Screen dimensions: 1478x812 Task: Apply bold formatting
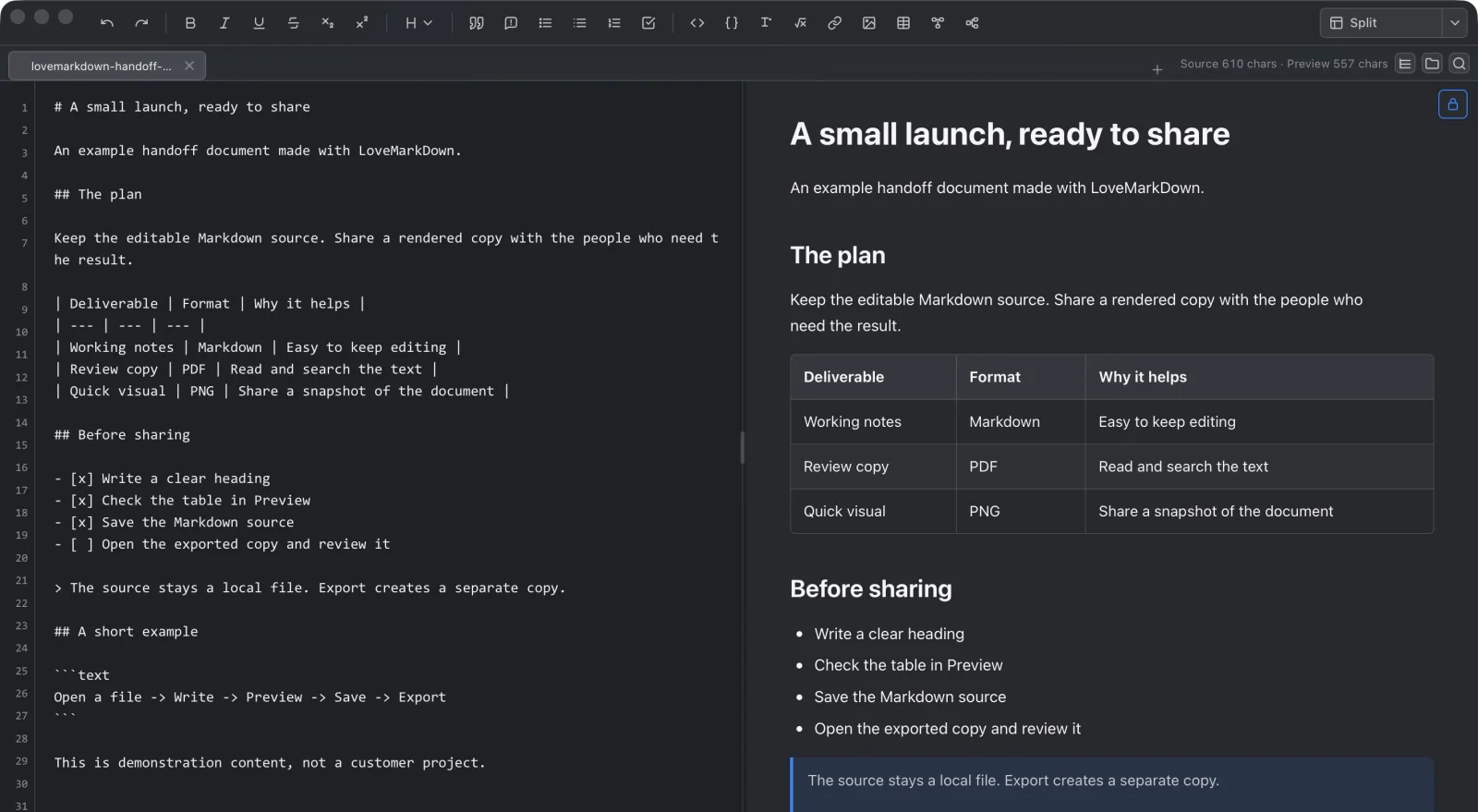190,23
